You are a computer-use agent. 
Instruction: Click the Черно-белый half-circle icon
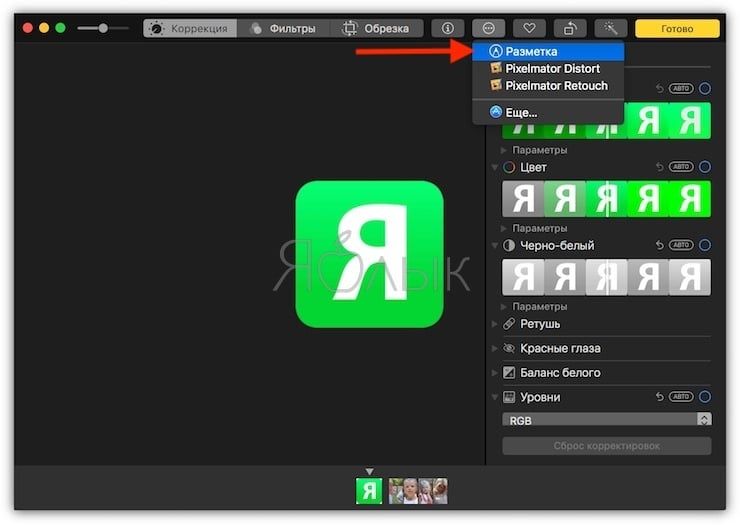coord(509,246)
